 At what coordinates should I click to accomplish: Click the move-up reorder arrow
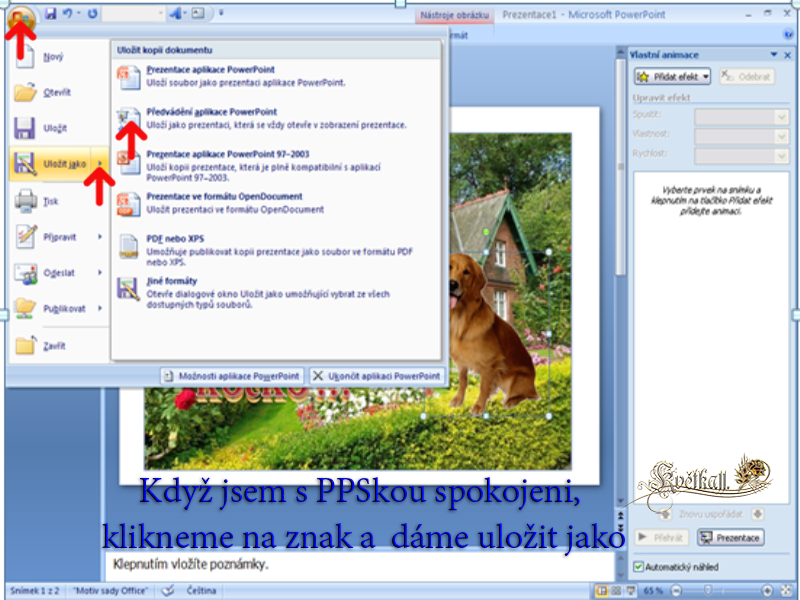[x=665, y=514]
